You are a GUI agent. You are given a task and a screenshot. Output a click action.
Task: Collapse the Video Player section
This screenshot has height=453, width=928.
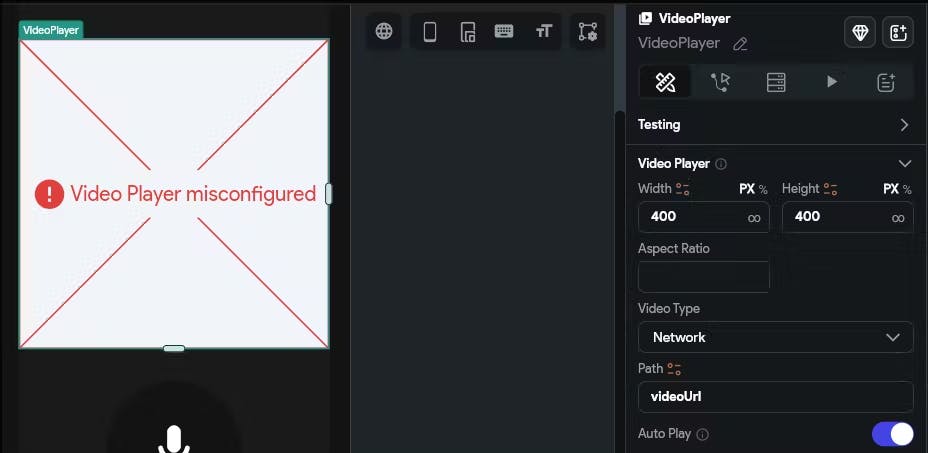click(x=904, y=163)
